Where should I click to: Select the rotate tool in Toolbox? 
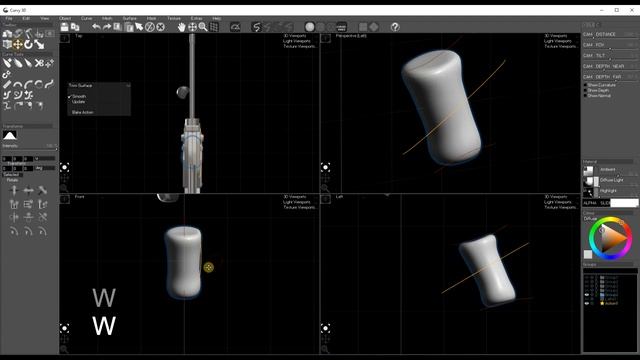click(28, 44)
